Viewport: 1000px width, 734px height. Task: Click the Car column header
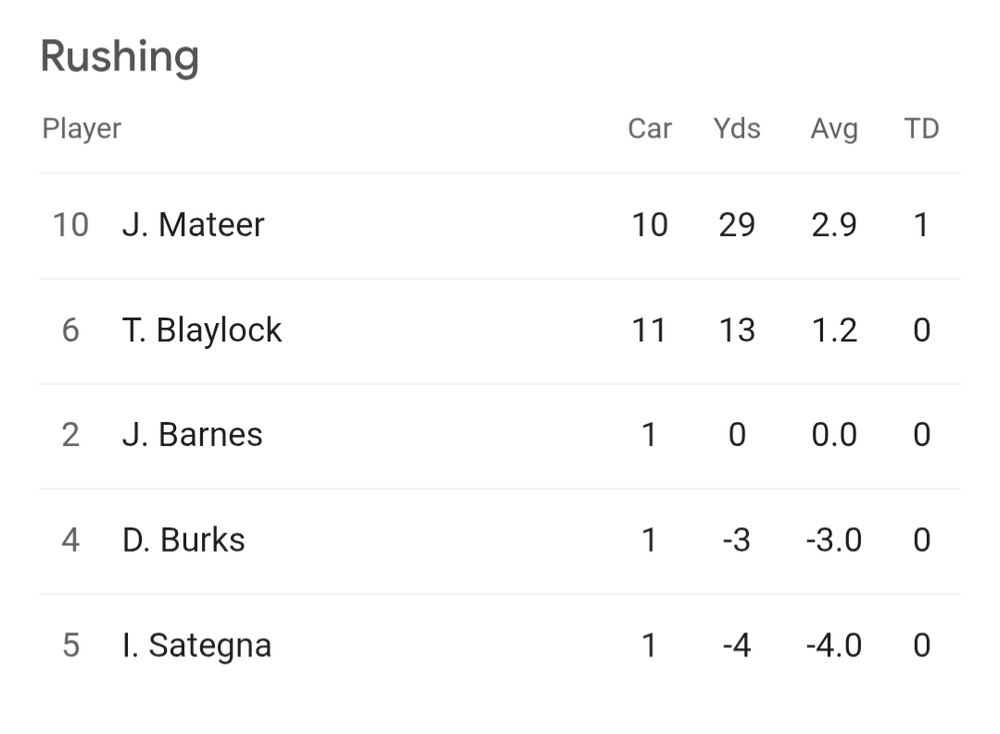(x=649, y=129)
